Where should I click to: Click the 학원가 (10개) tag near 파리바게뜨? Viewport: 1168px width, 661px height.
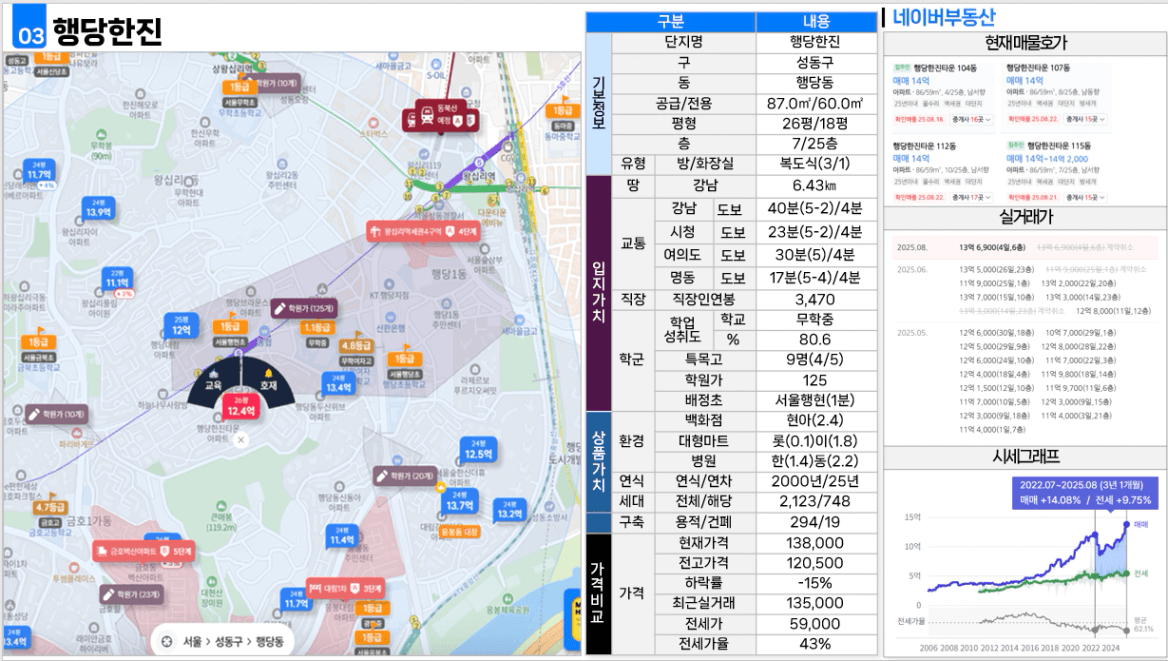tap(57, 414)
